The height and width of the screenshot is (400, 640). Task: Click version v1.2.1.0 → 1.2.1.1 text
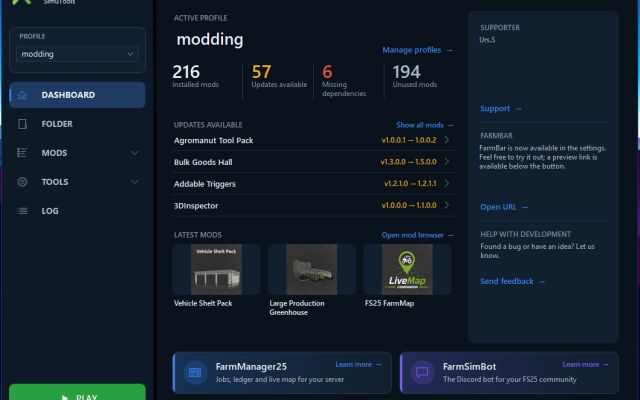click(x=410, y=184)
